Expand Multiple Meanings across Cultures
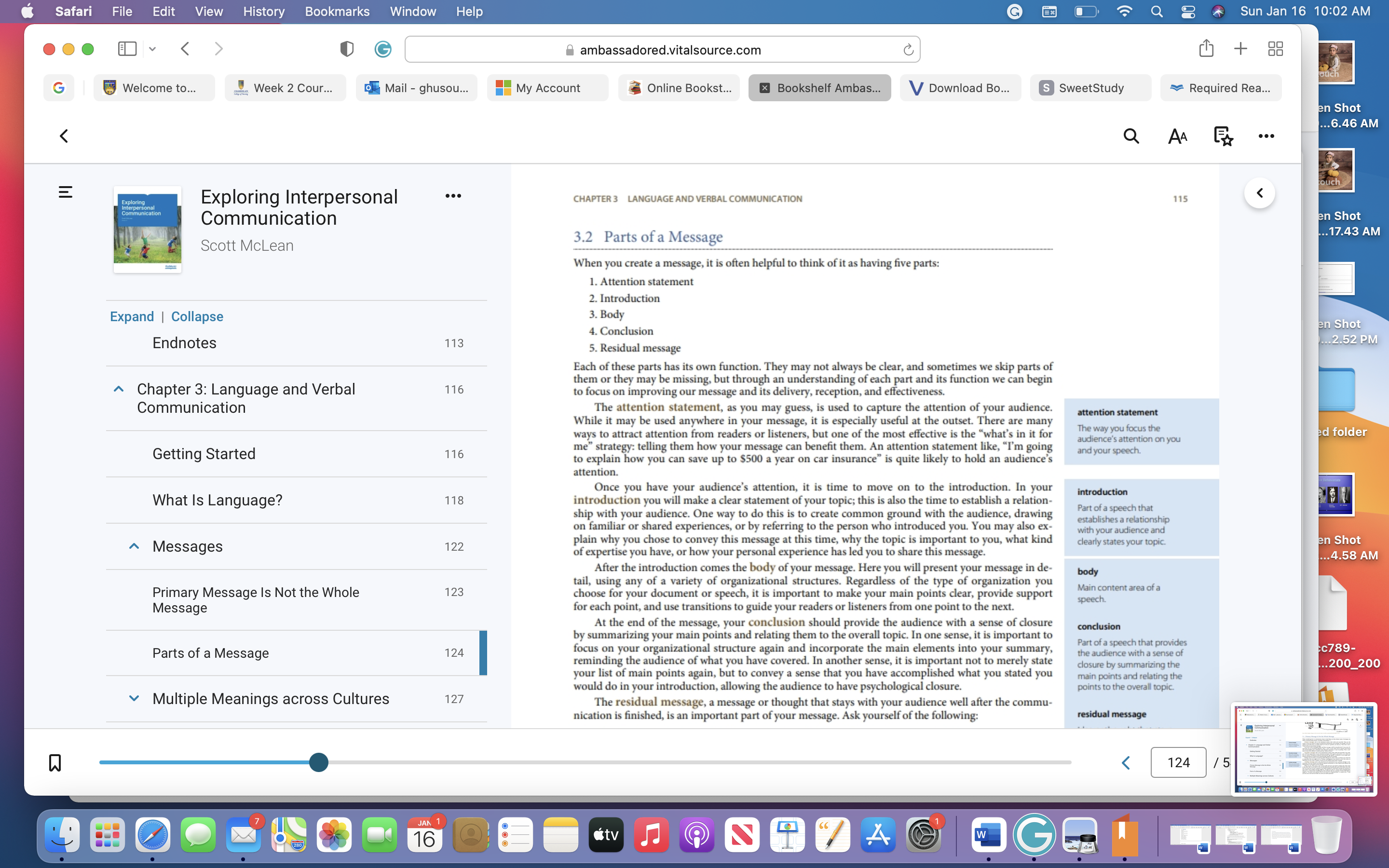 coord(134,699)
